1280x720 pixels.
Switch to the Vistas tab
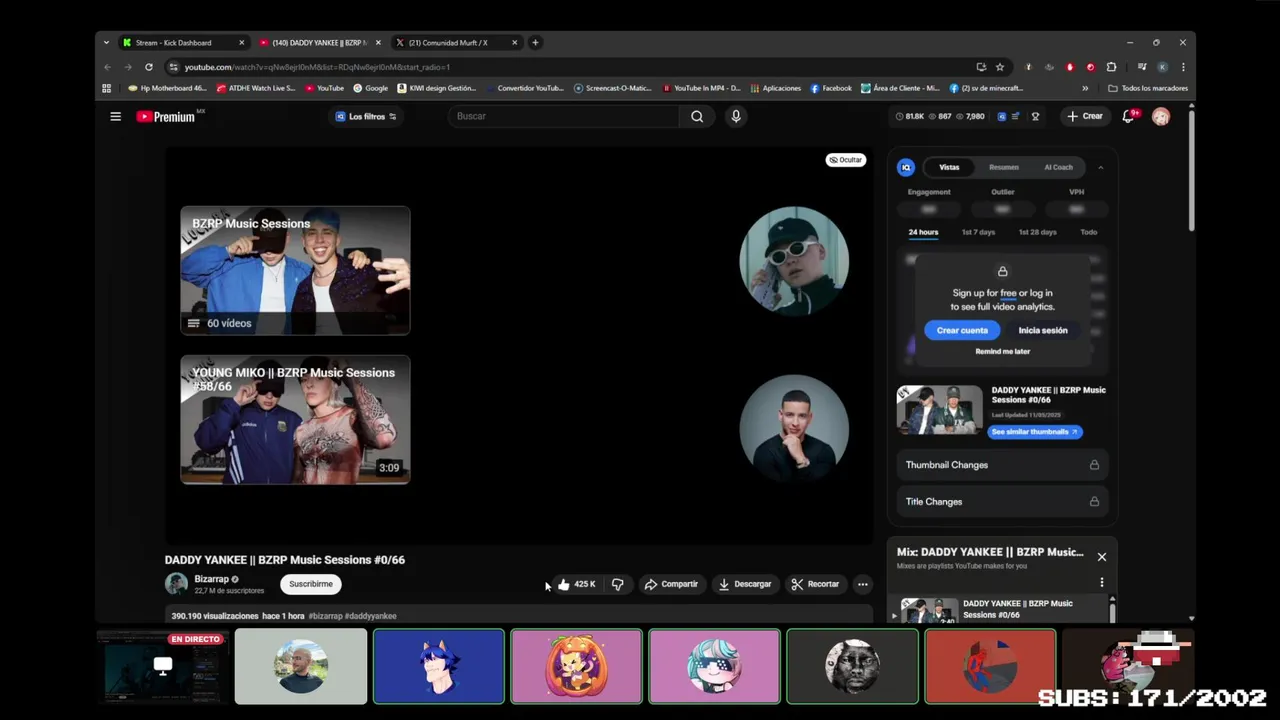pyautogui.click(x=949, y=167)
